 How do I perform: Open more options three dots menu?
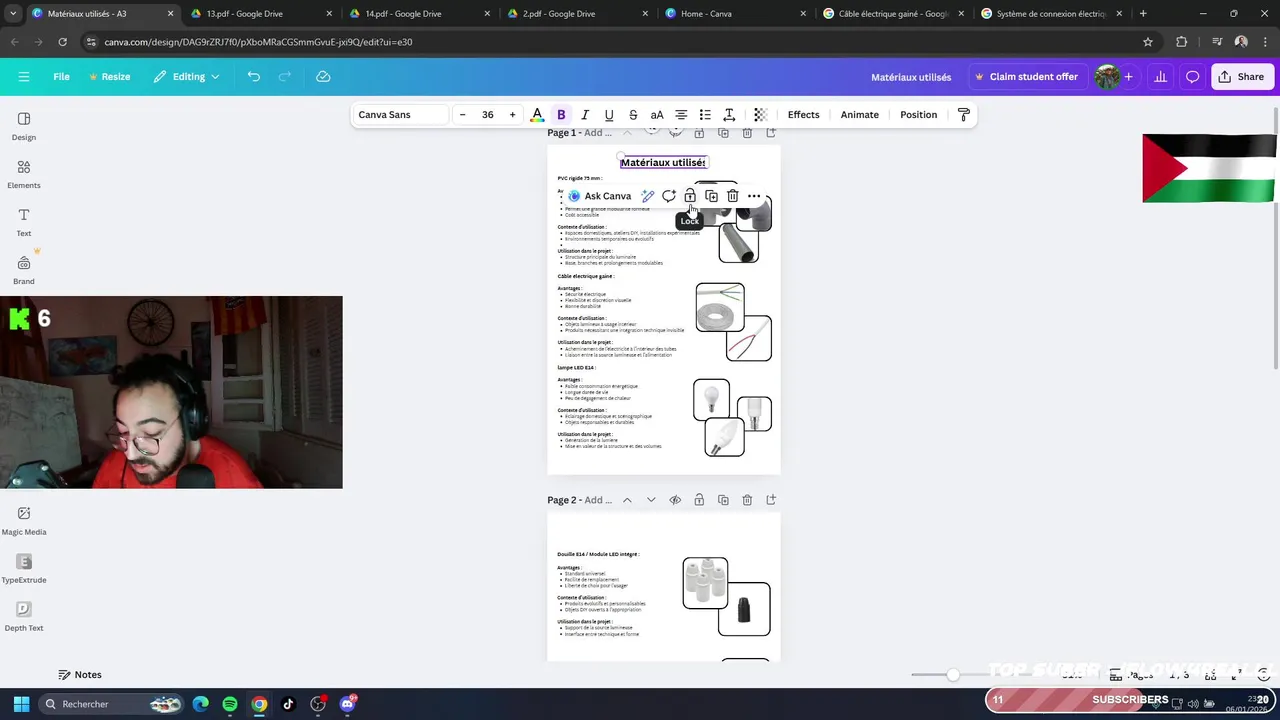(x=754, y=196)
